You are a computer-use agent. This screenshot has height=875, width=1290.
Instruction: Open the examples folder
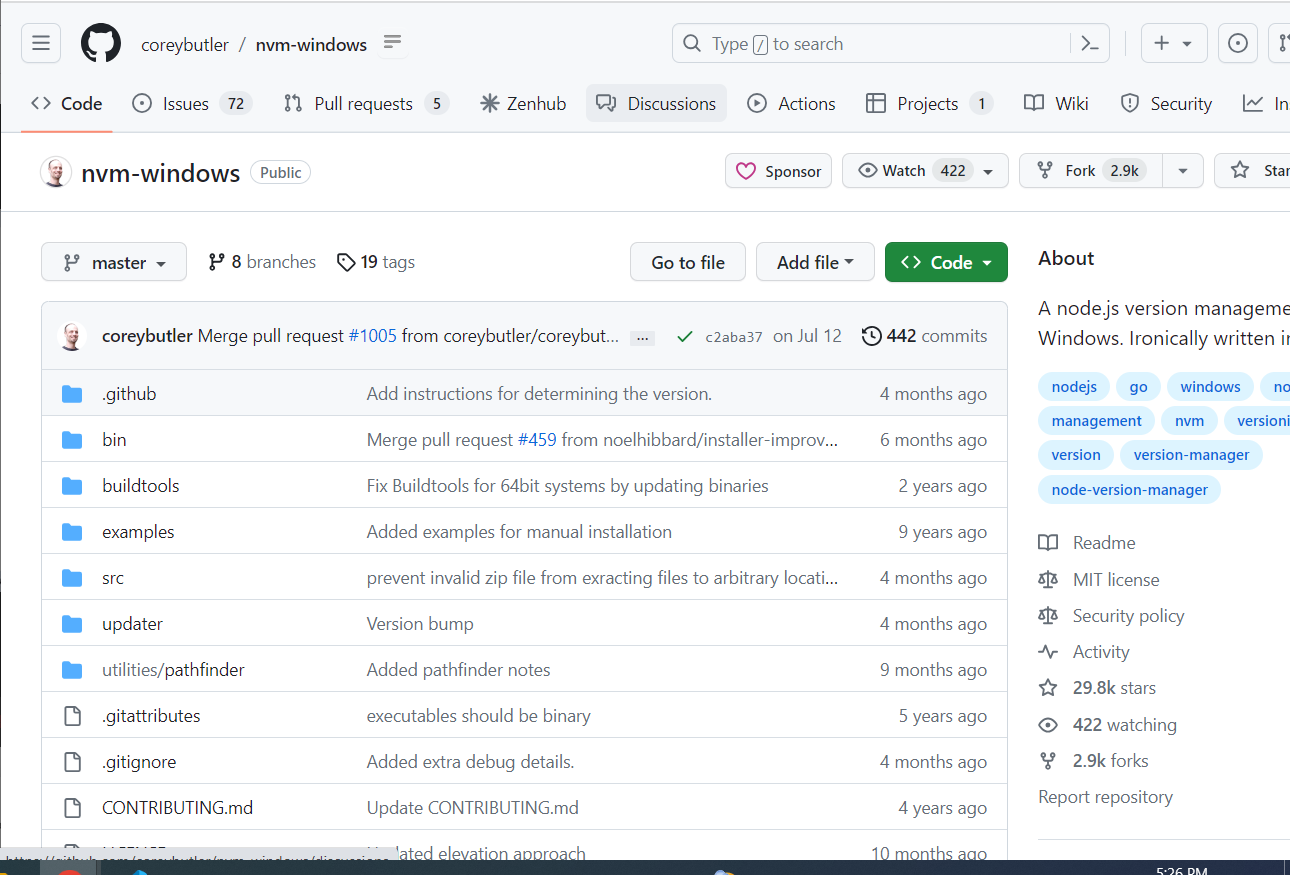point(138,532)
